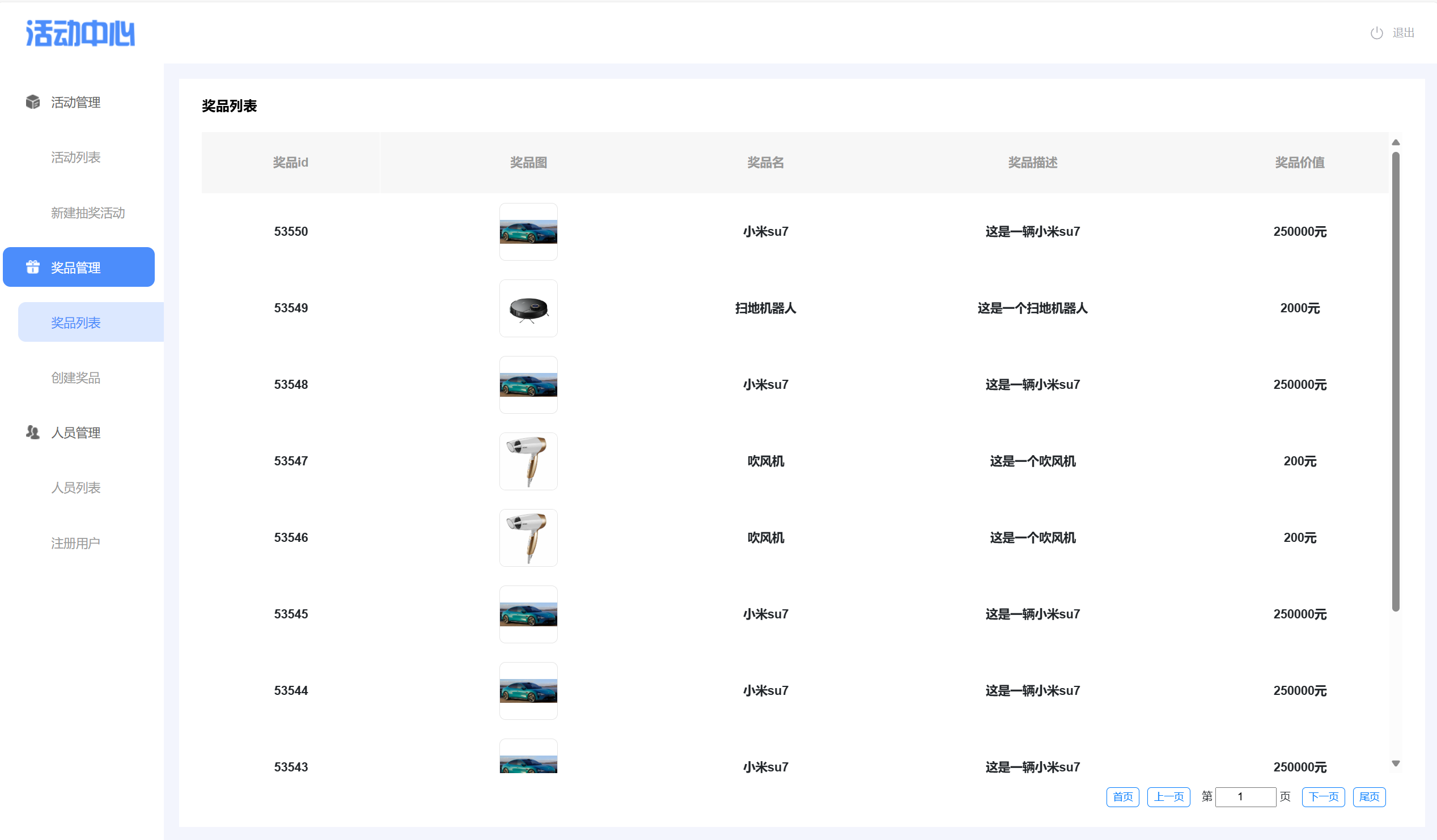1437x840 pixels.
Task: Click the vertical scrollbar thumb in prize table
Action: [x=1396, y=382]
